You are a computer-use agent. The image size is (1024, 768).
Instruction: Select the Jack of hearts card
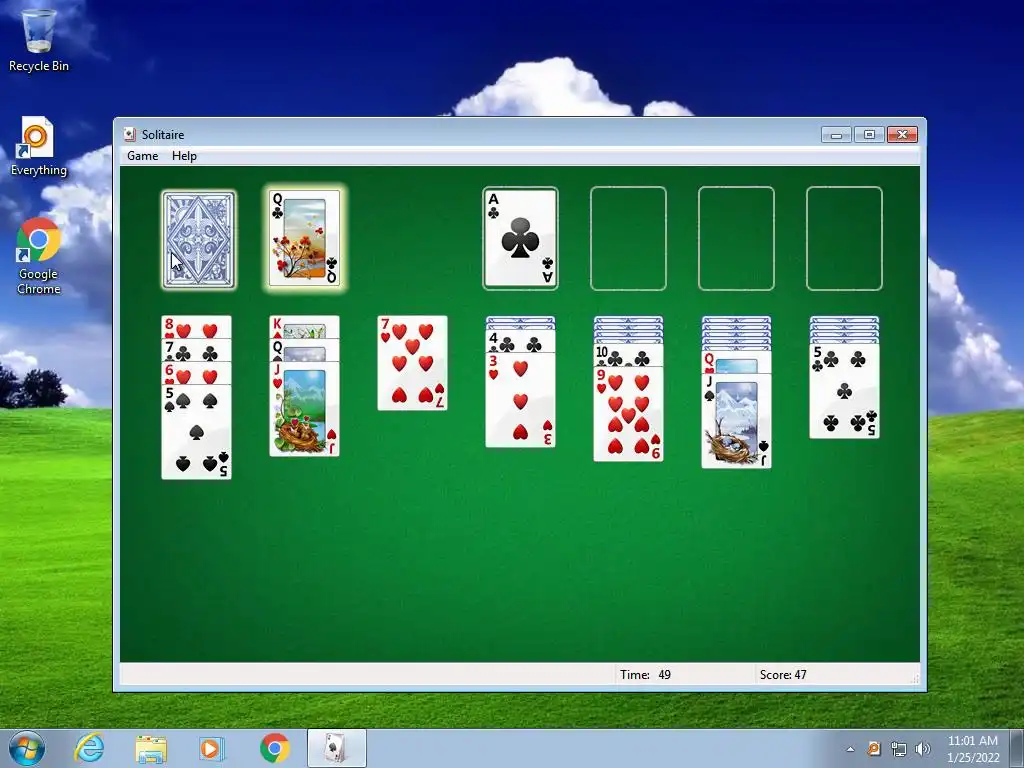tap(304, 409)
